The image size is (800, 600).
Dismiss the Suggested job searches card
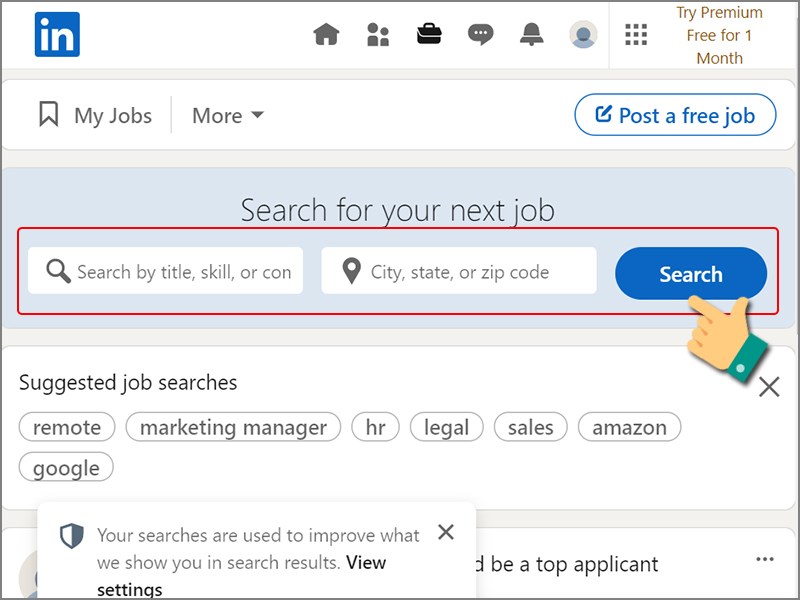coord(769,387)
